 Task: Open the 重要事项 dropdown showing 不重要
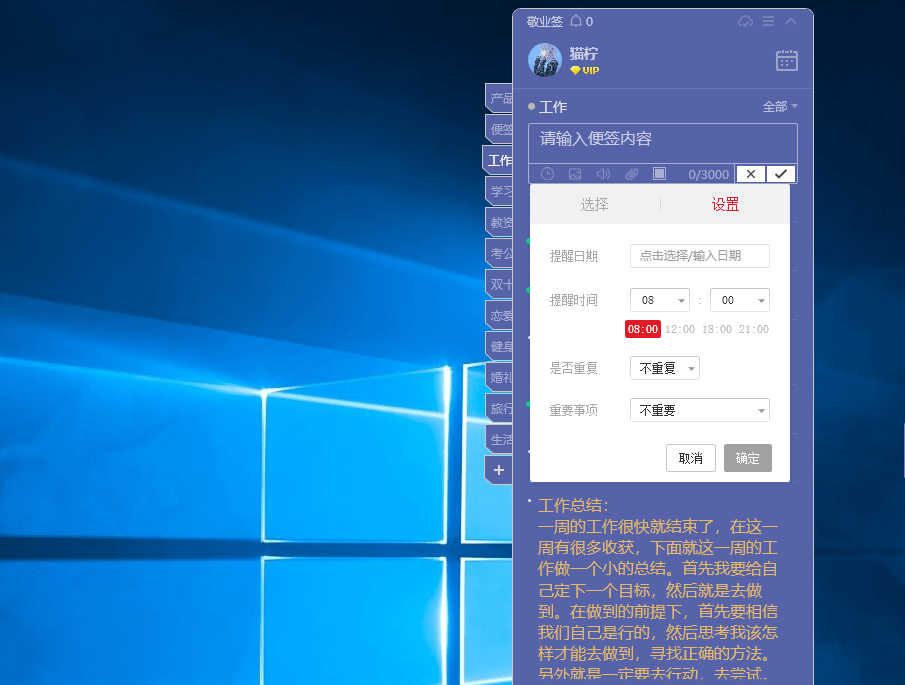(x=700, y=410)
